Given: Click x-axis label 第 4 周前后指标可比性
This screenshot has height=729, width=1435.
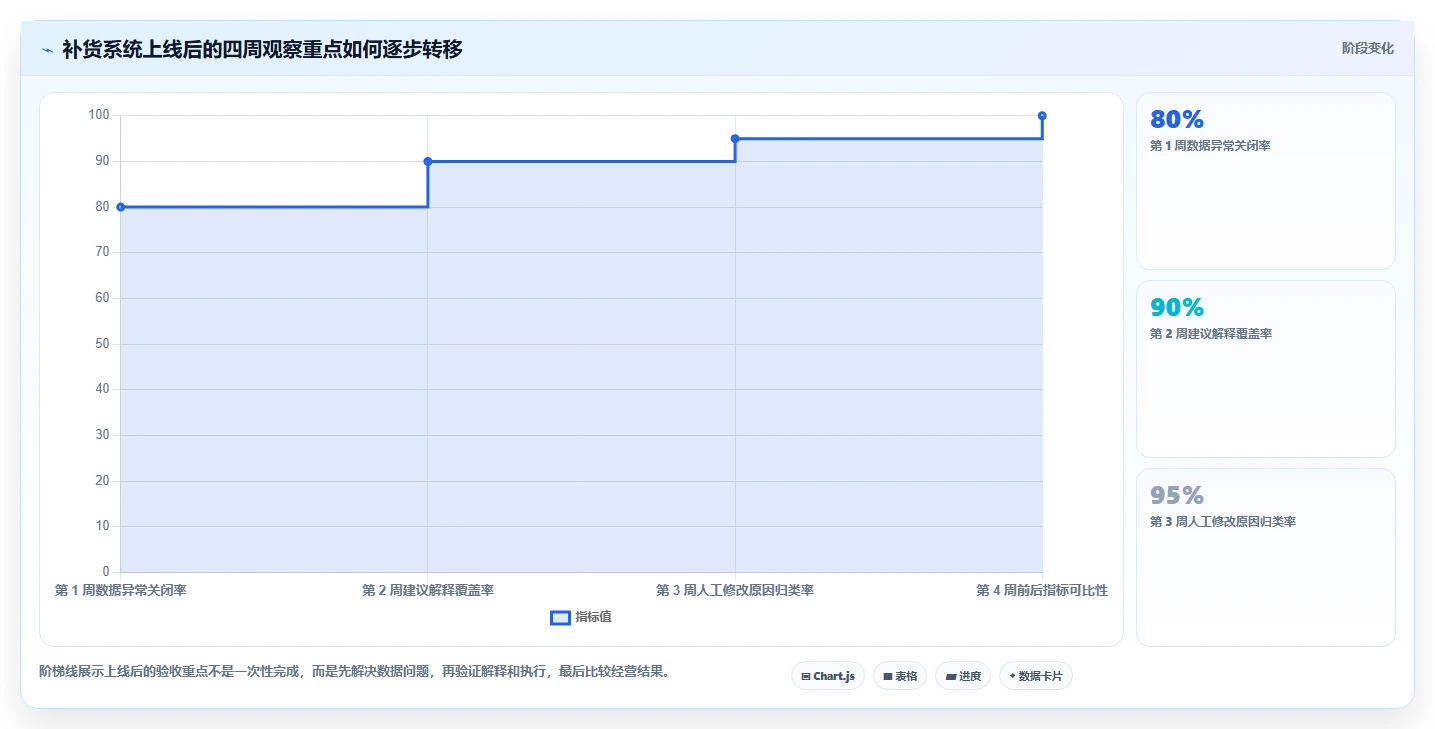Looking at the screenshot, I should [x=1042, y=590].
